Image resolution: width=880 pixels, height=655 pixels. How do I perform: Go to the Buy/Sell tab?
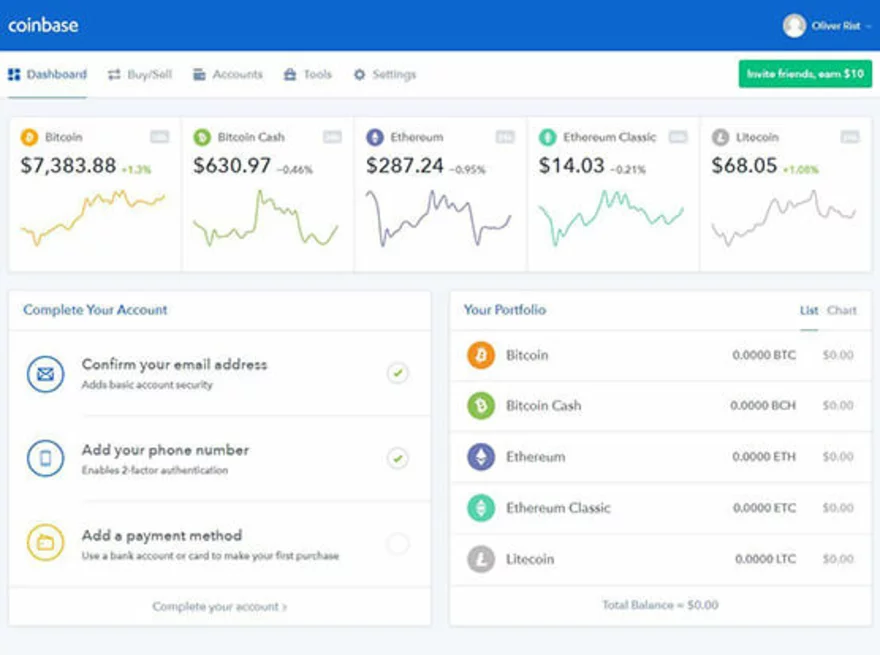pyautogui.click(x=140, y=75)
